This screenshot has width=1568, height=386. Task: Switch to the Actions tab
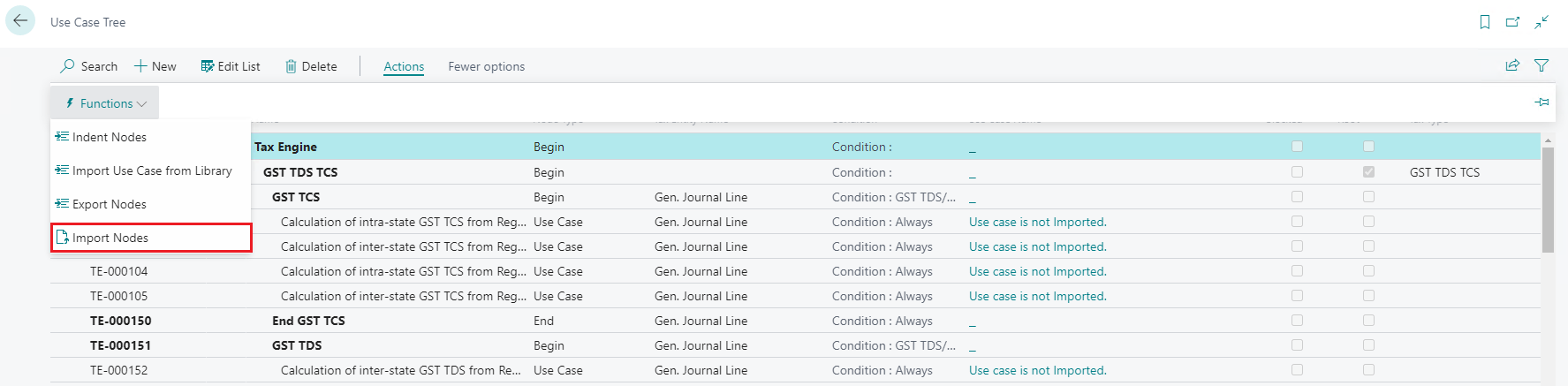404,66
